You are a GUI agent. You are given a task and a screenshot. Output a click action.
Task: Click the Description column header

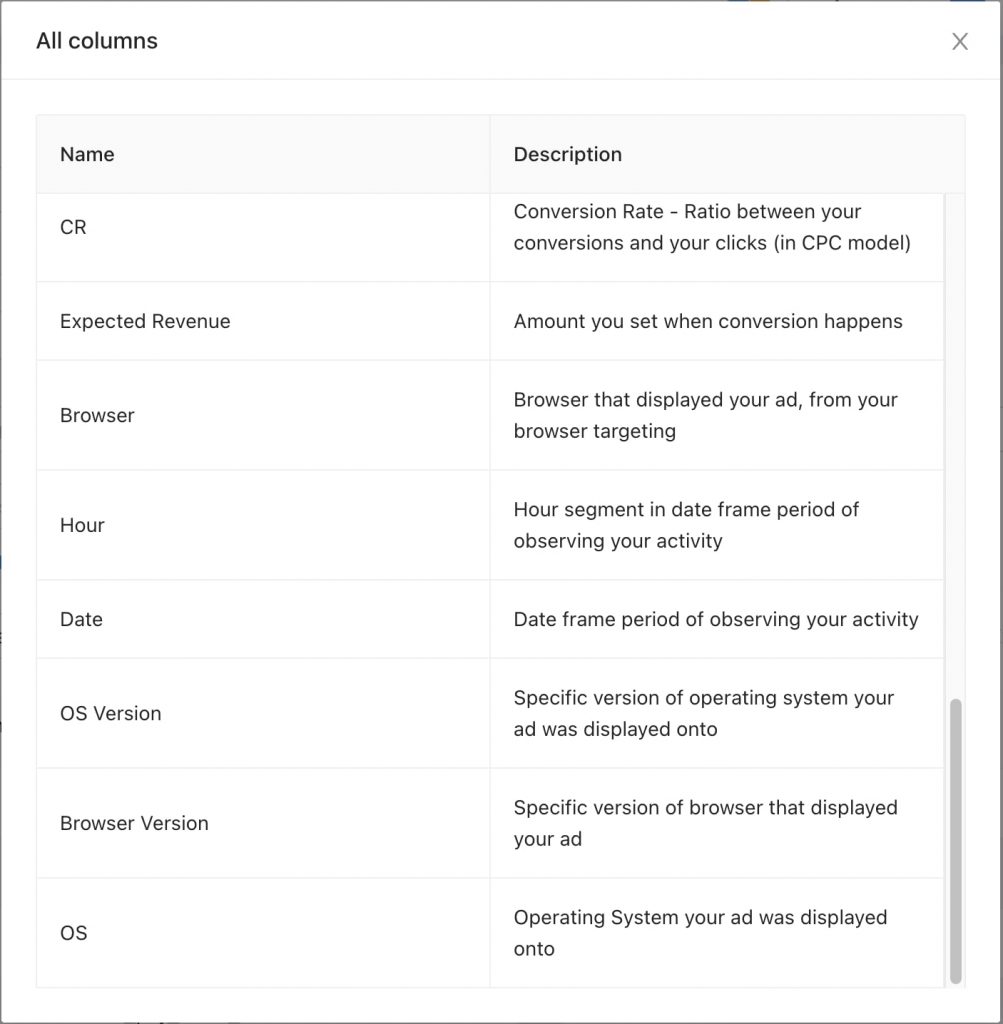[567, 154]
